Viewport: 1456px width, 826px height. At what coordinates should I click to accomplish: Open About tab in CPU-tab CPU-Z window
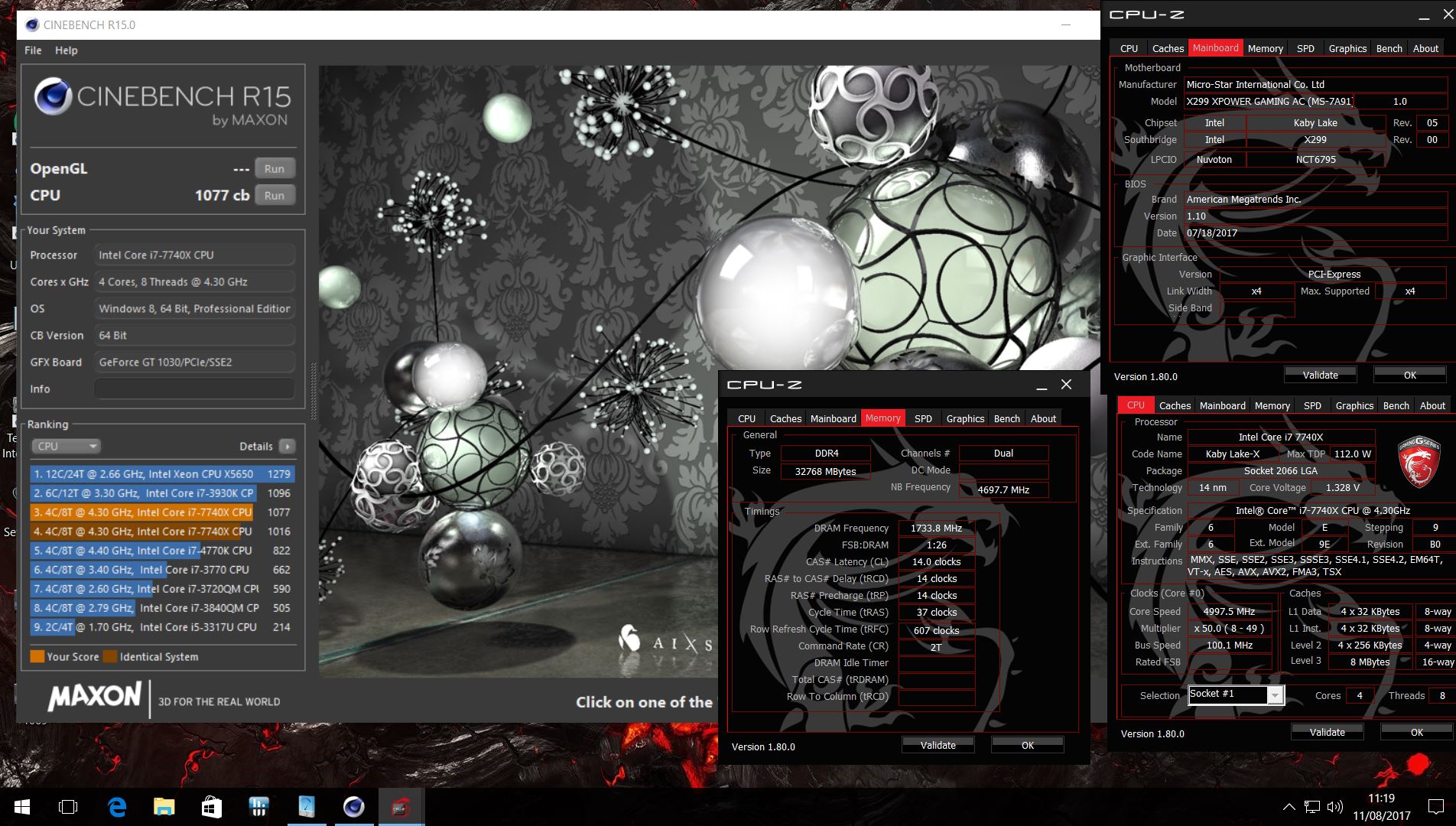[1432, 405]
